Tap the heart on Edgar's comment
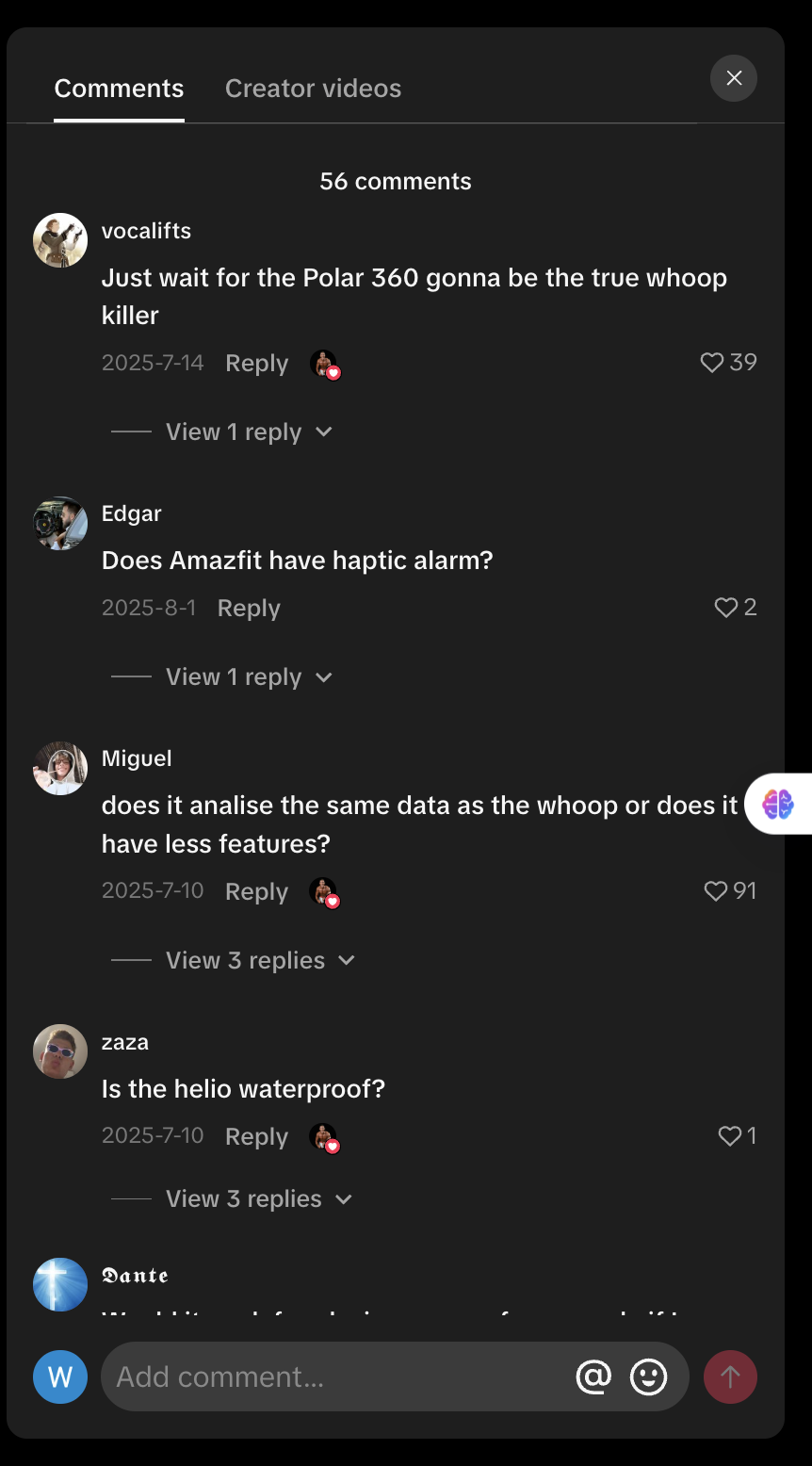 (x=725, y=608)
